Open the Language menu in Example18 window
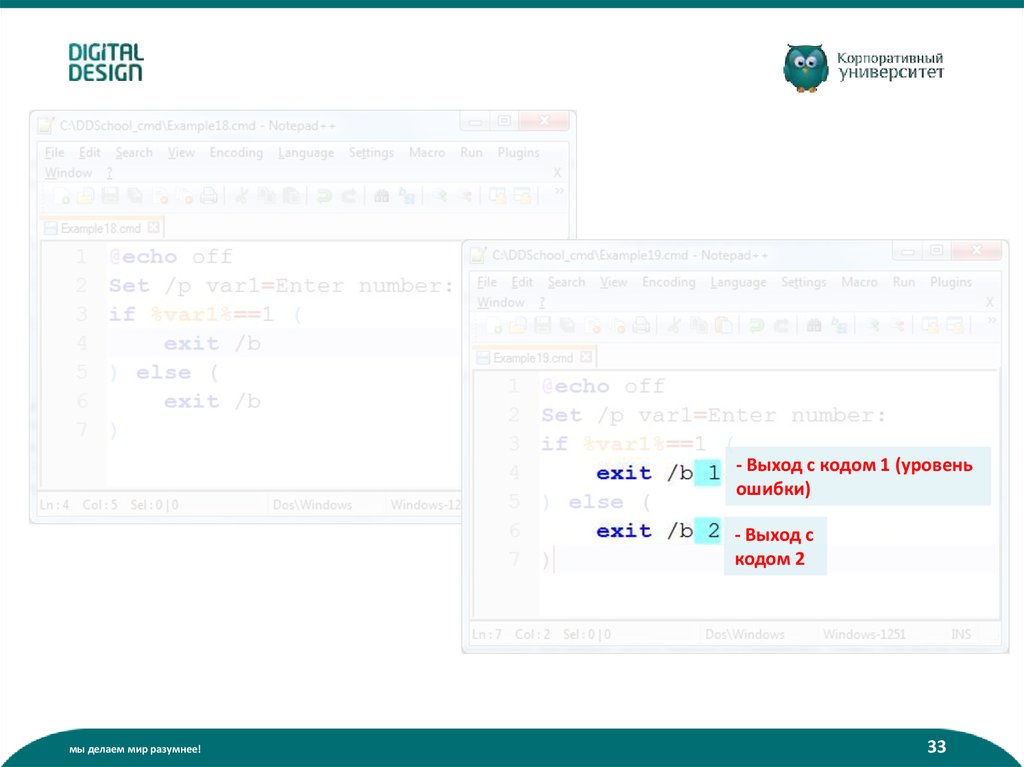Screen dimensions: 1024x767 [x=306, y=153]
